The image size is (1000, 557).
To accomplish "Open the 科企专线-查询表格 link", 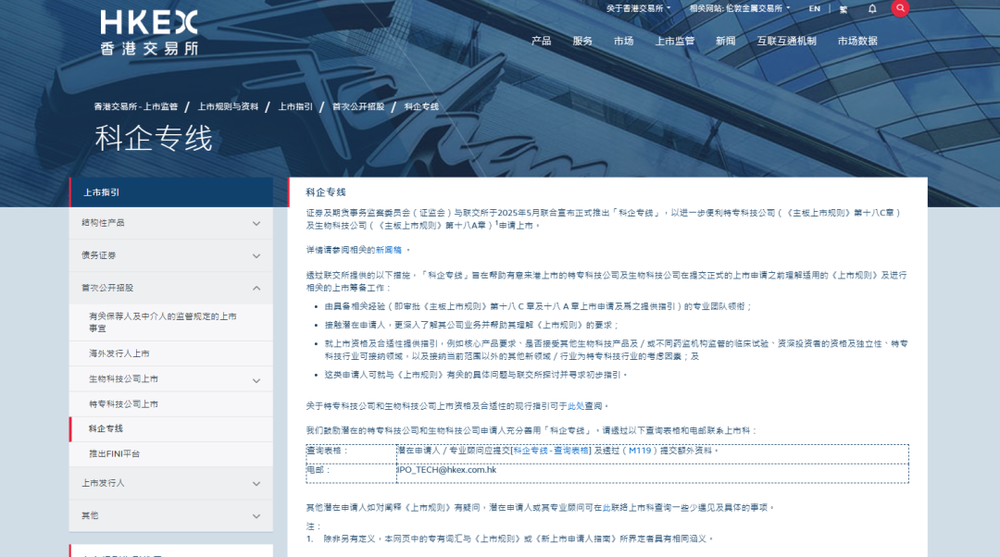I will coord(552,451).
